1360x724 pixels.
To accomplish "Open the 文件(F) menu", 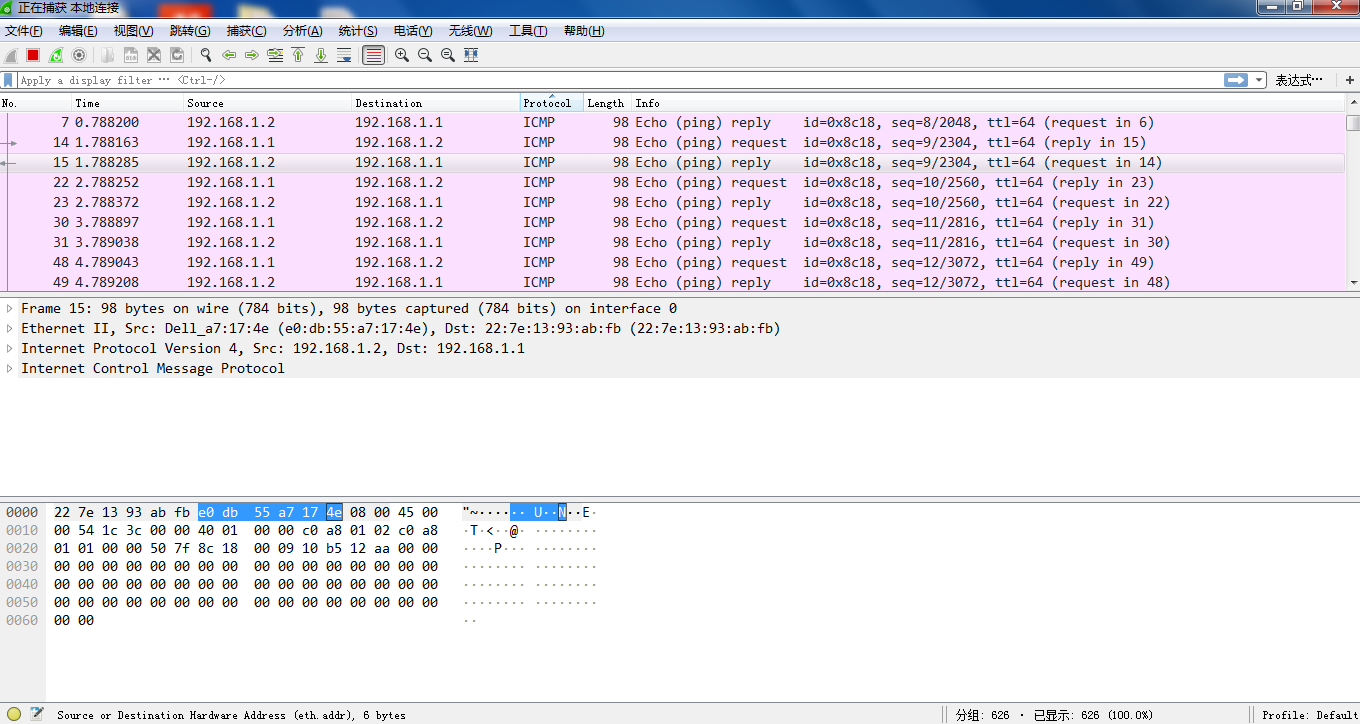I will pos(24,31).
